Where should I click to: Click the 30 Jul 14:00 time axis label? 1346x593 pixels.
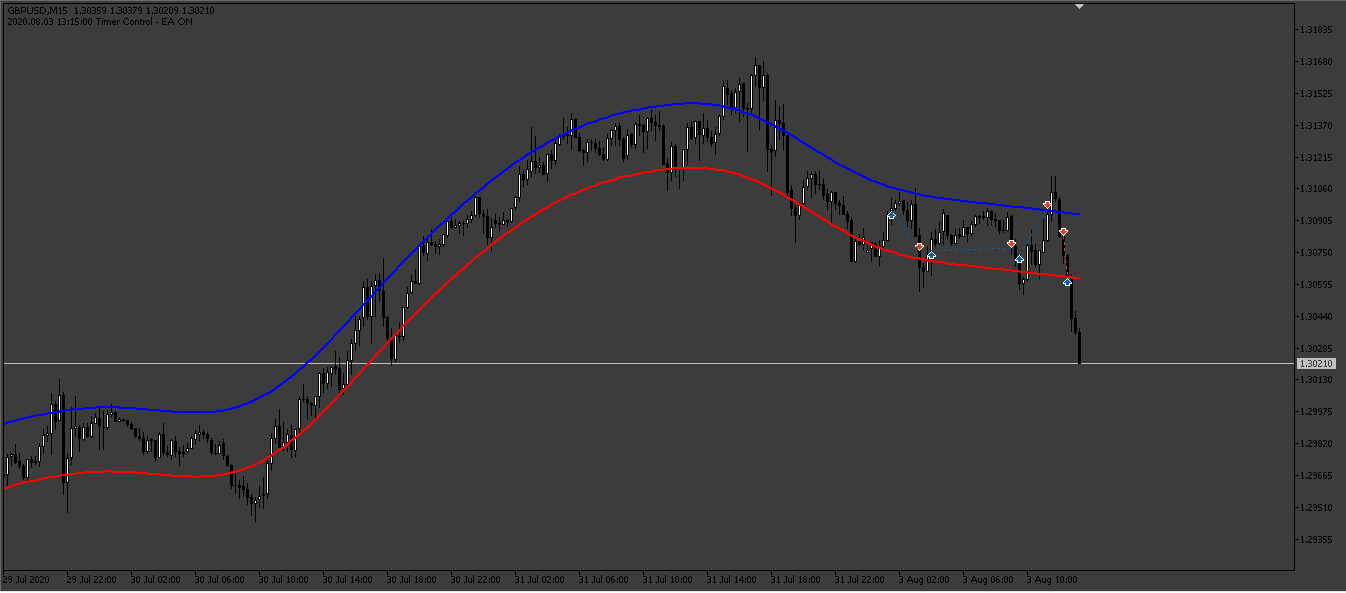(x=348, y=579)
